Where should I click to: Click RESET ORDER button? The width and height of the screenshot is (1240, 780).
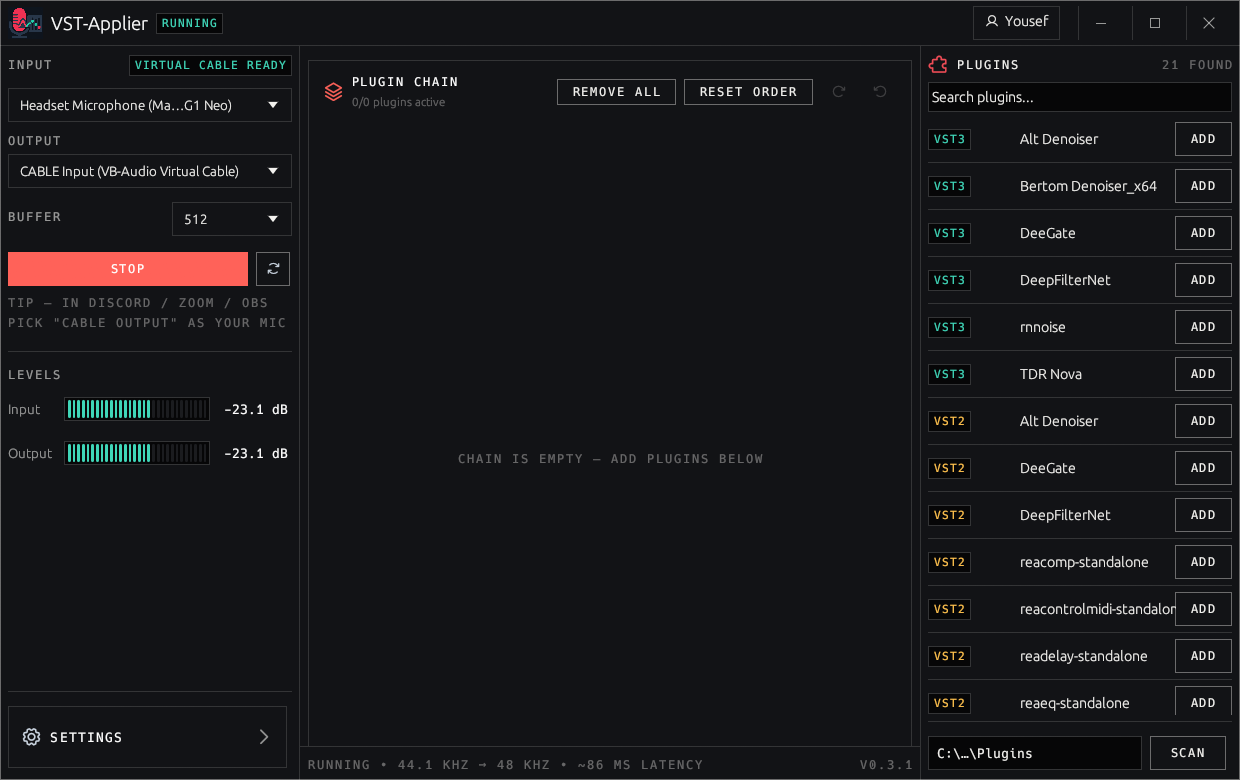click(x=748, y=92)
